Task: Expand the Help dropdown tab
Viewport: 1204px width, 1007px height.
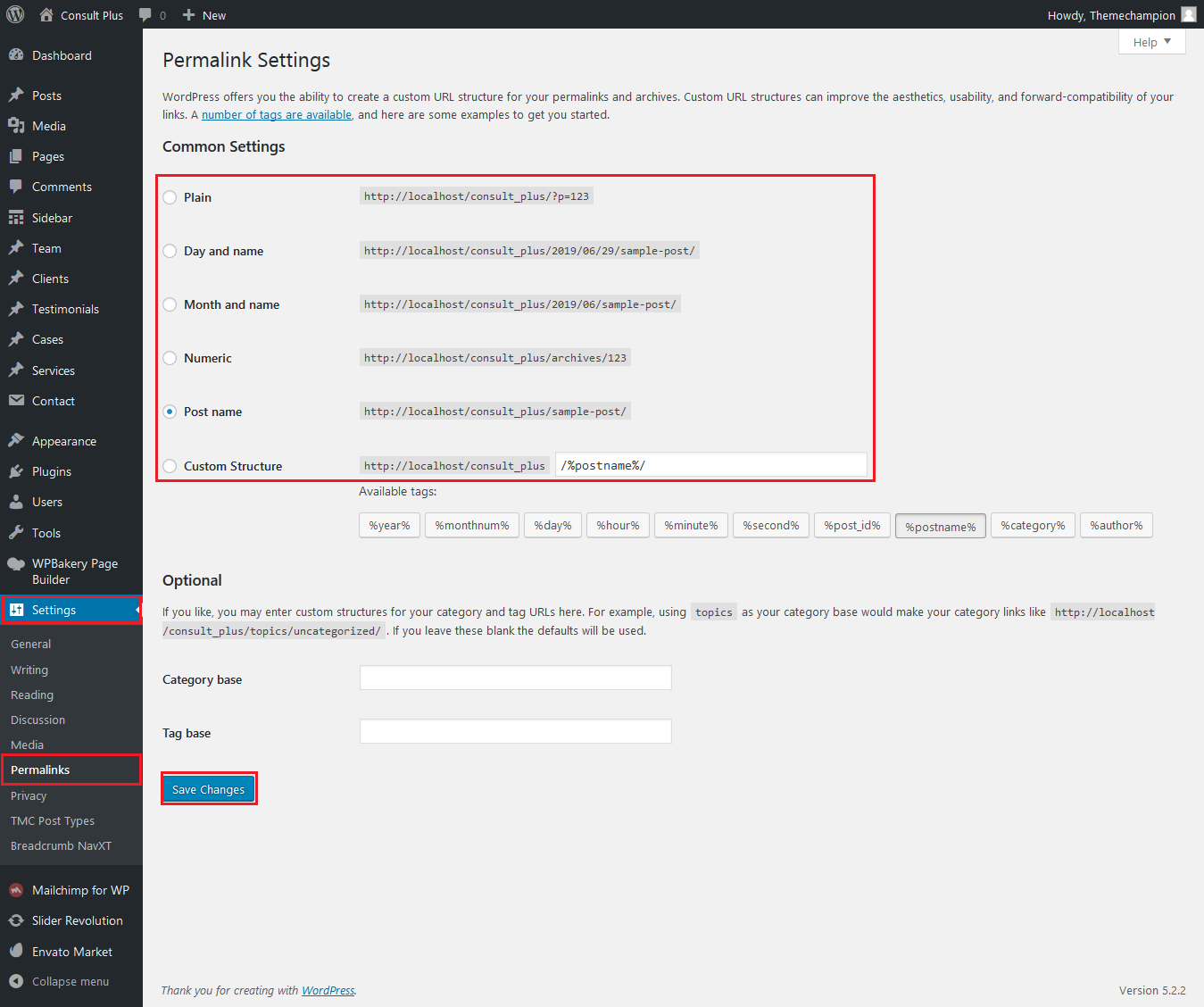Action: pos(1151,42)
